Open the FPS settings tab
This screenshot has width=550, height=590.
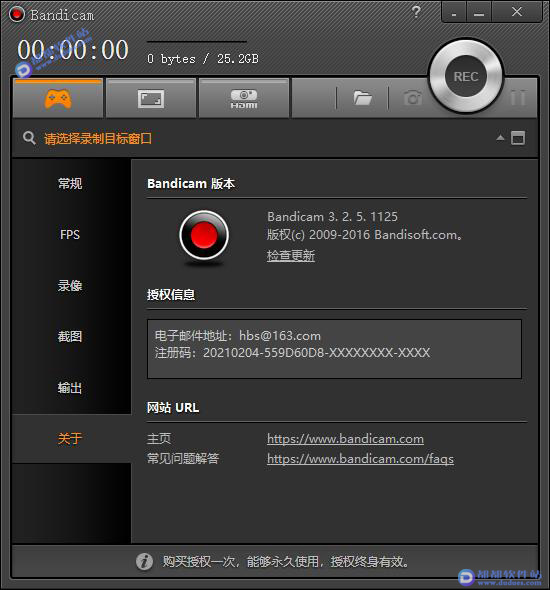70,234
